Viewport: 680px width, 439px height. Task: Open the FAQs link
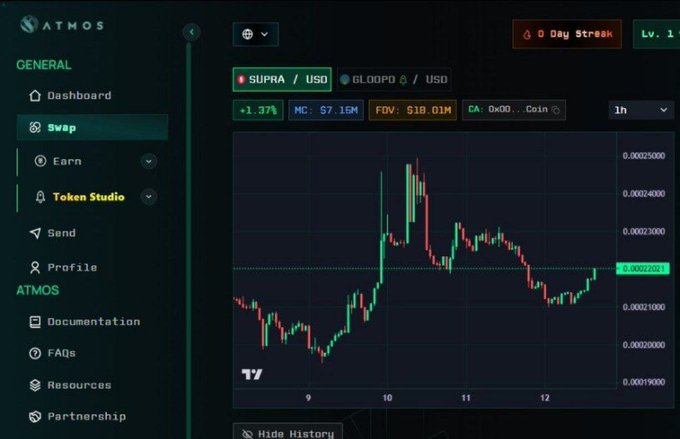tap(61, 353)
